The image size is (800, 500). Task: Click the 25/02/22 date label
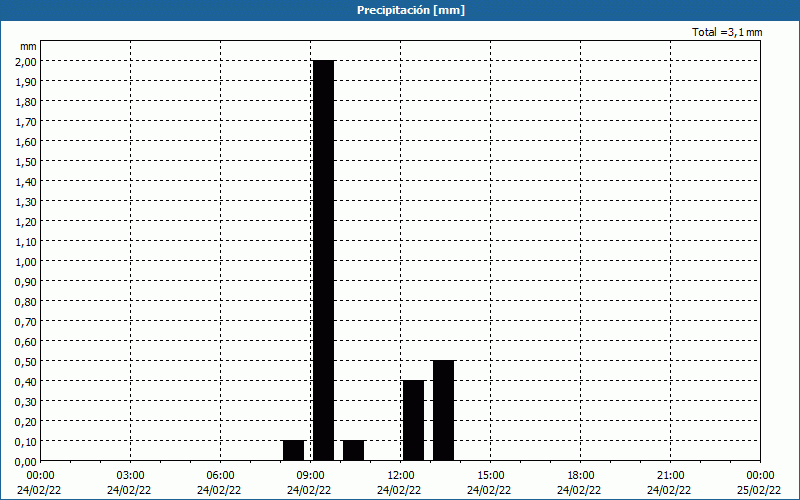[759, 490]
